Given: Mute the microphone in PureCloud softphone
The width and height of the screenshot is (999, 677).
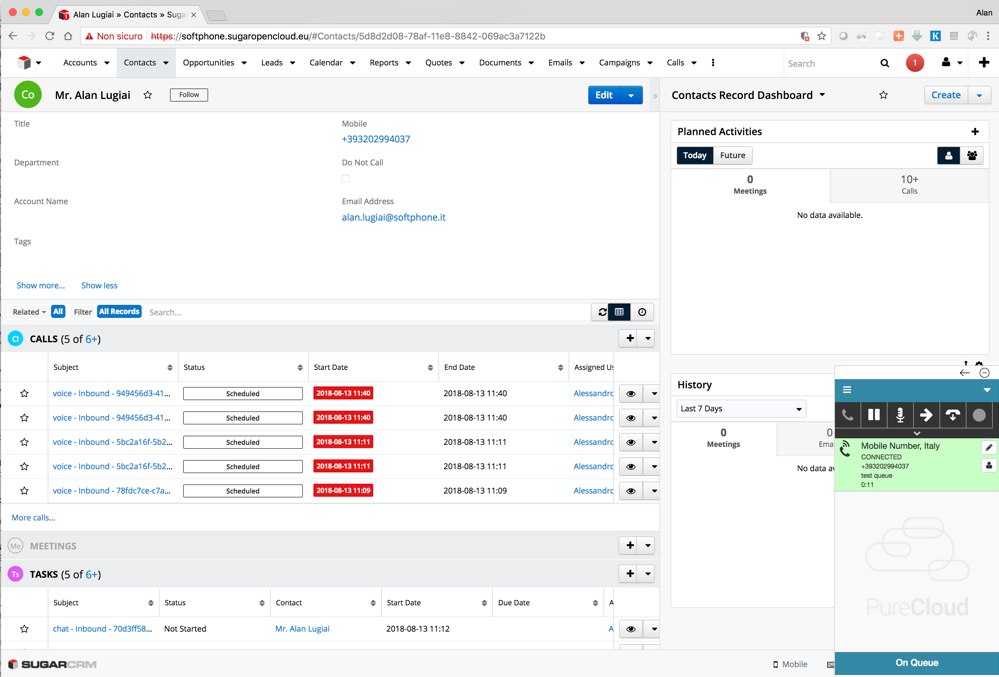Looking at the screenshot, I should 900,415.
